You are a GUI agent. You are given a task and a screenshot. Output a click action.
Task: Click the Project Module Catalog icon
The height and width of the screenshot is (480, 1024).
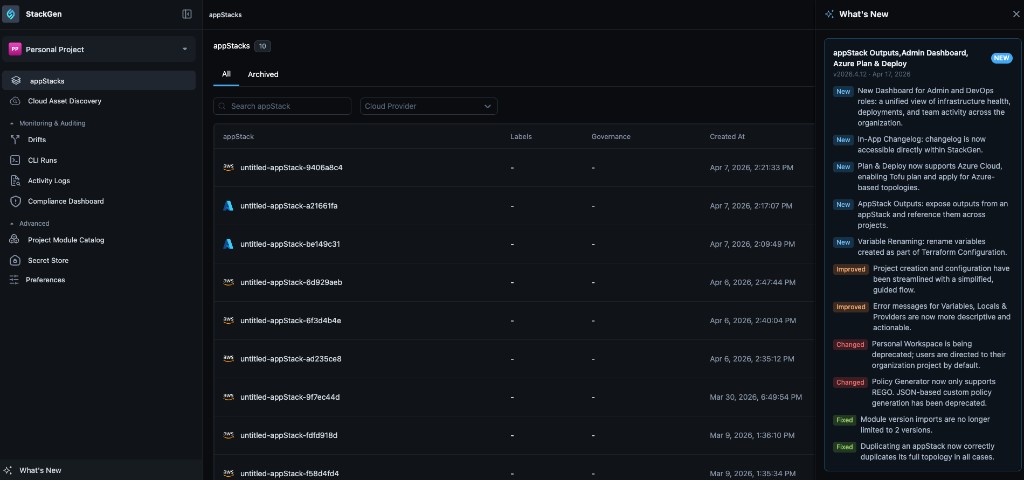coord(14,240)
